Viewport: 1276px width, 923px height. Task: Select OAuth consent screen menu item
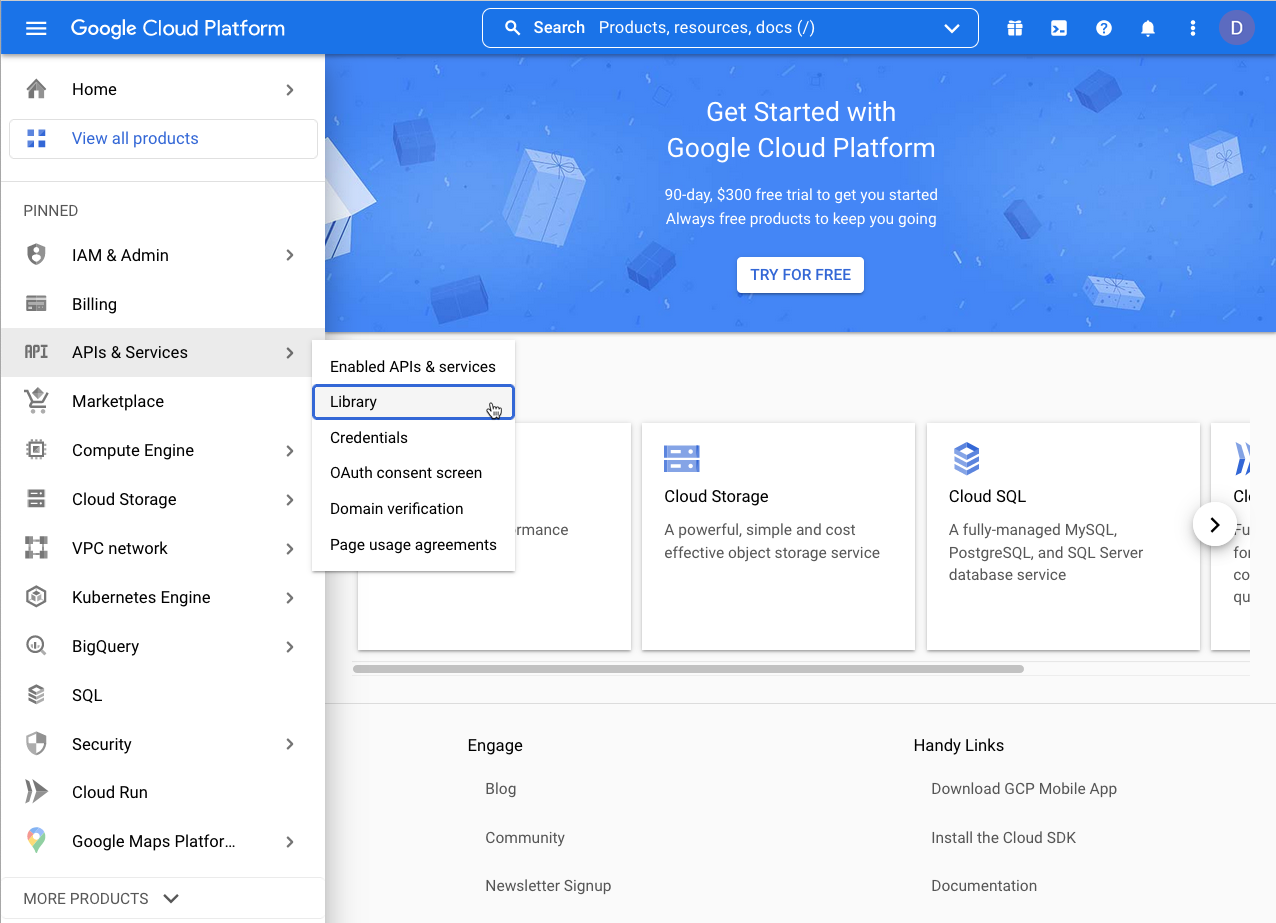tap(406, 473)
